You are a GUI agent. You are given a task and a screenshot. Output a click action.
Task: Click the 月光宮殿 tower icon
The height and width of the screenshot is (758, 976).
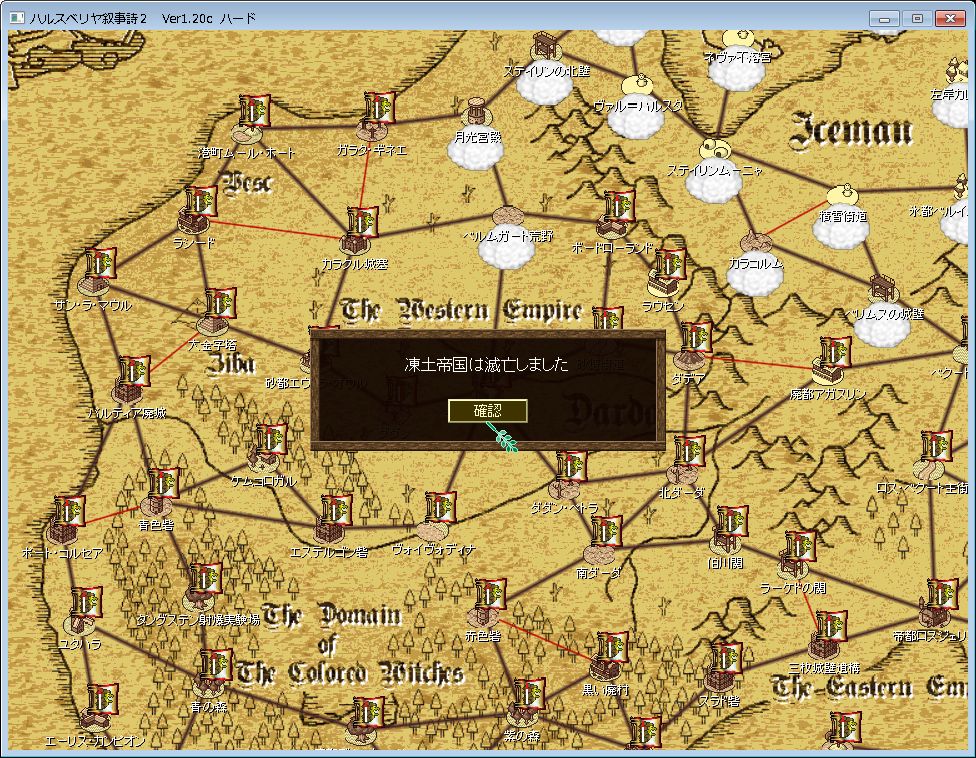[477, 114]
